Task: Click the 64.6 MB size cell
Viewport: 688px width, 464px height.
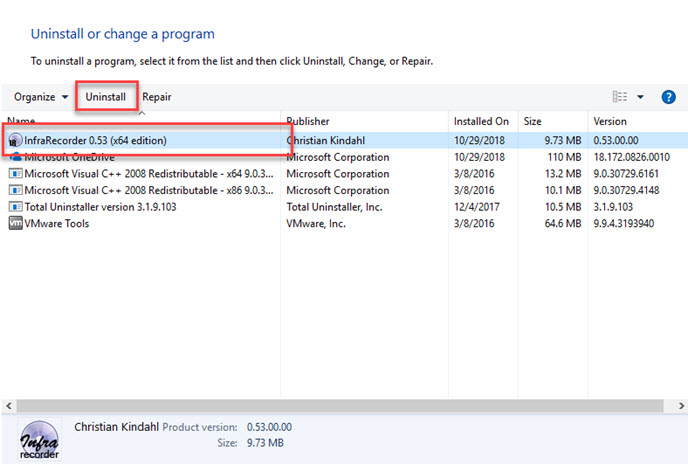Action: (563, 223)
